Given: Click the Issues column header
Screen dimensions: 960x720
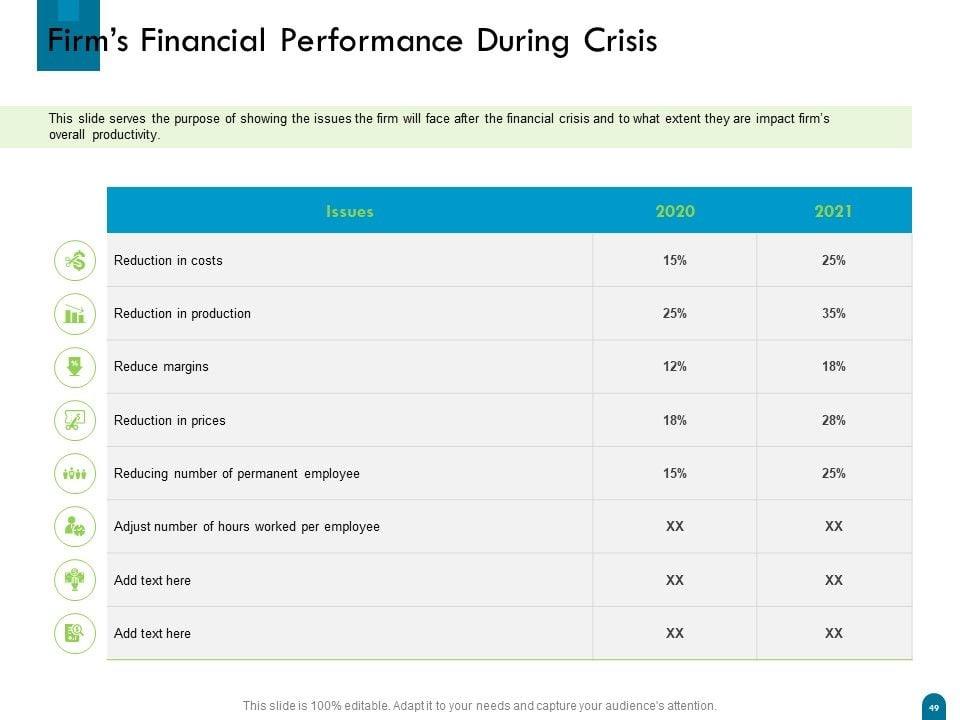Looking at the screenshot, I should (350, 211).
